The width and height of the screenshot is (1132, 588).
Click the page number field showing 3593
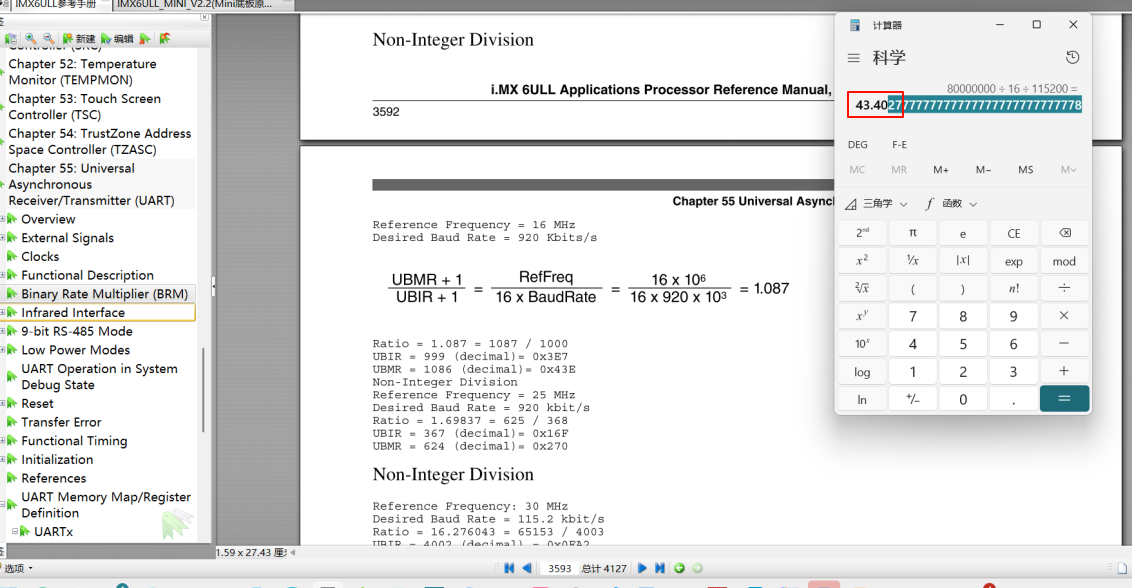pyautogui.click(x=560, y=568)
